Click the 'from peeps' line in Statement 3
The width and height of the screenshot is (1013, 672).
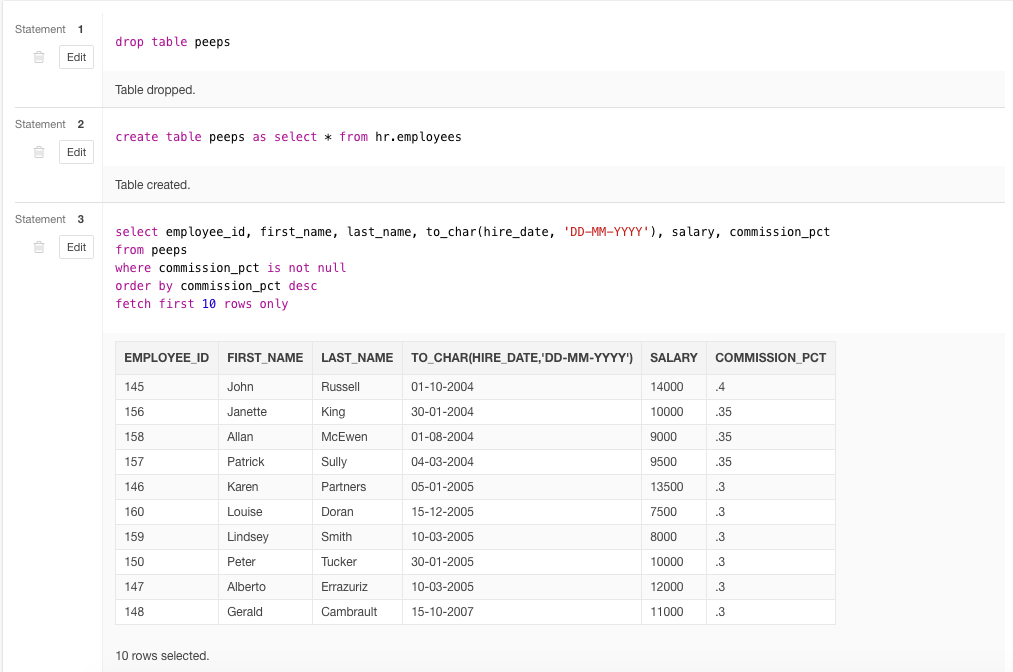[151, 249]
